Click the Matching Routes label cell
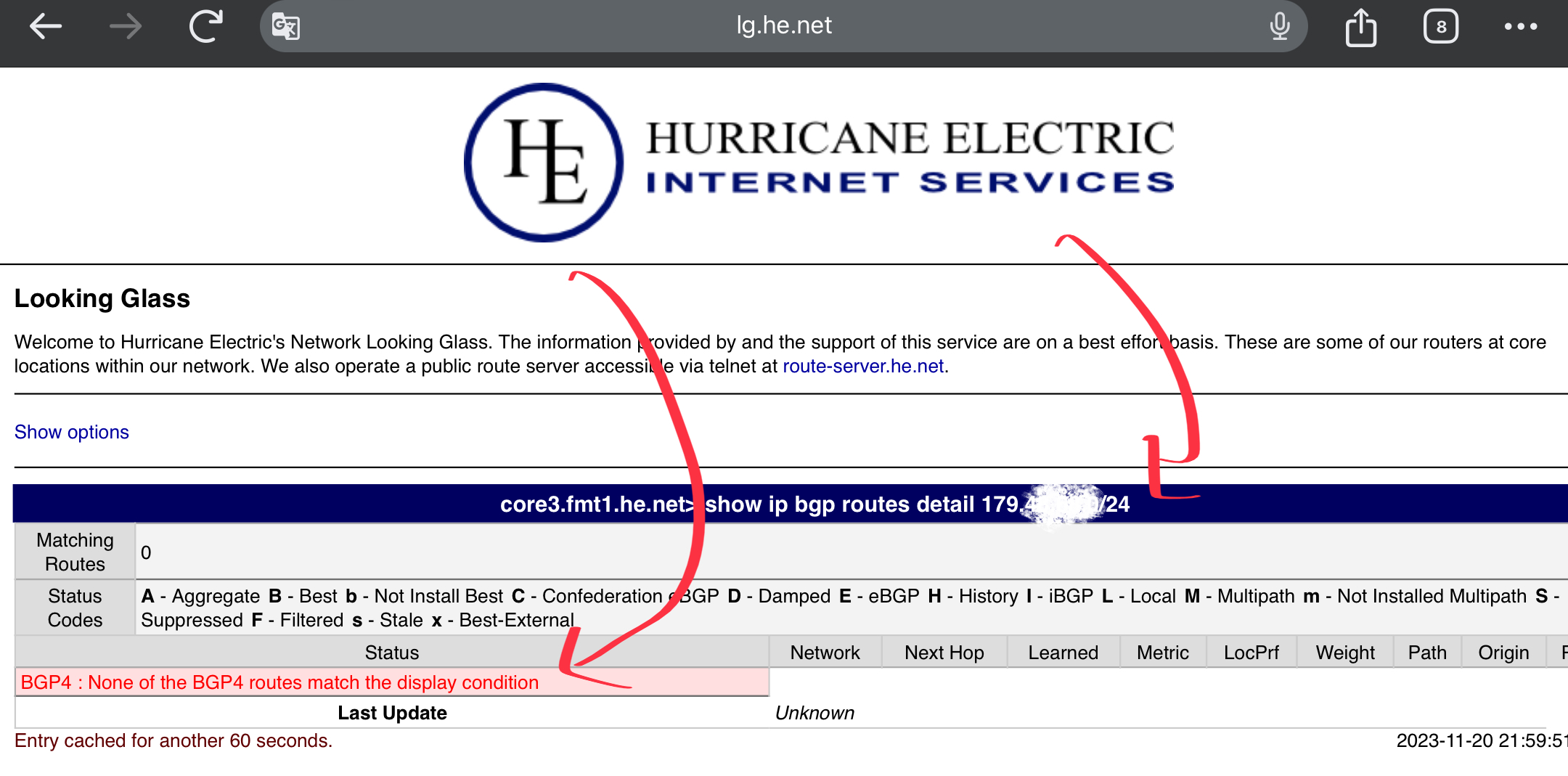This screenshot has height=776, width=1568. tap(75, 552)
